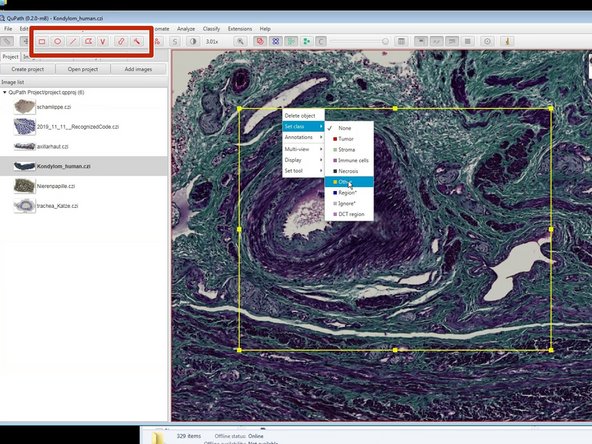Click the yellow icon at toolbar end

507,42
